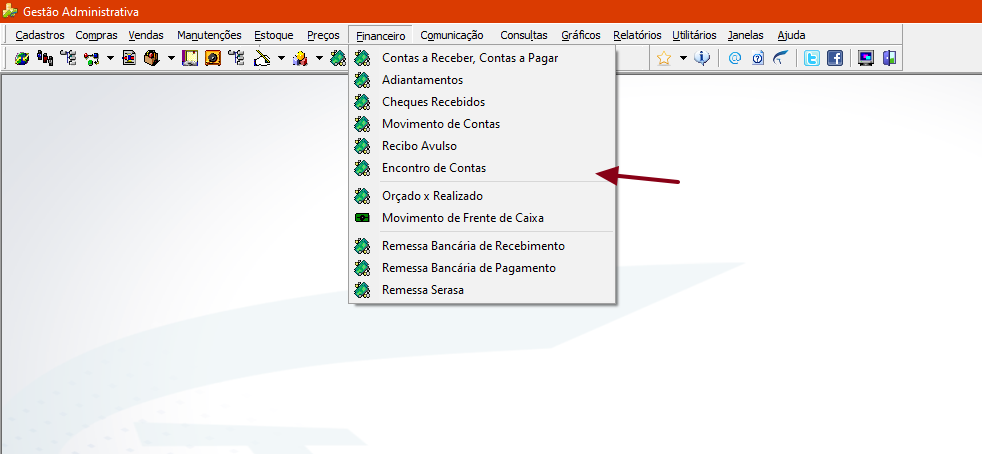Open the Cadastros menu

[x=40, y=35]
